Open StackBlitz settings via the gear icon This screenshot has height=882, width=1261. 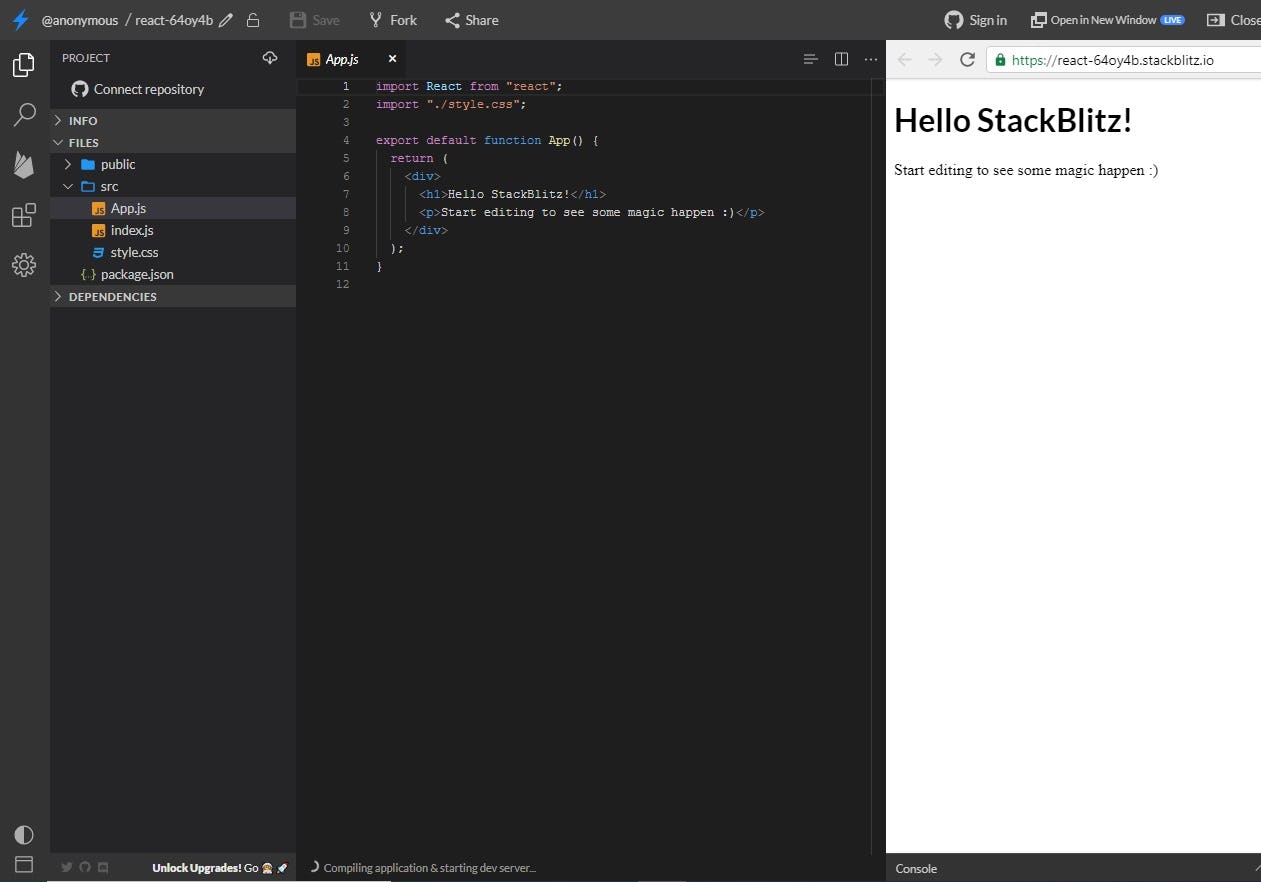tap(24, 265)
